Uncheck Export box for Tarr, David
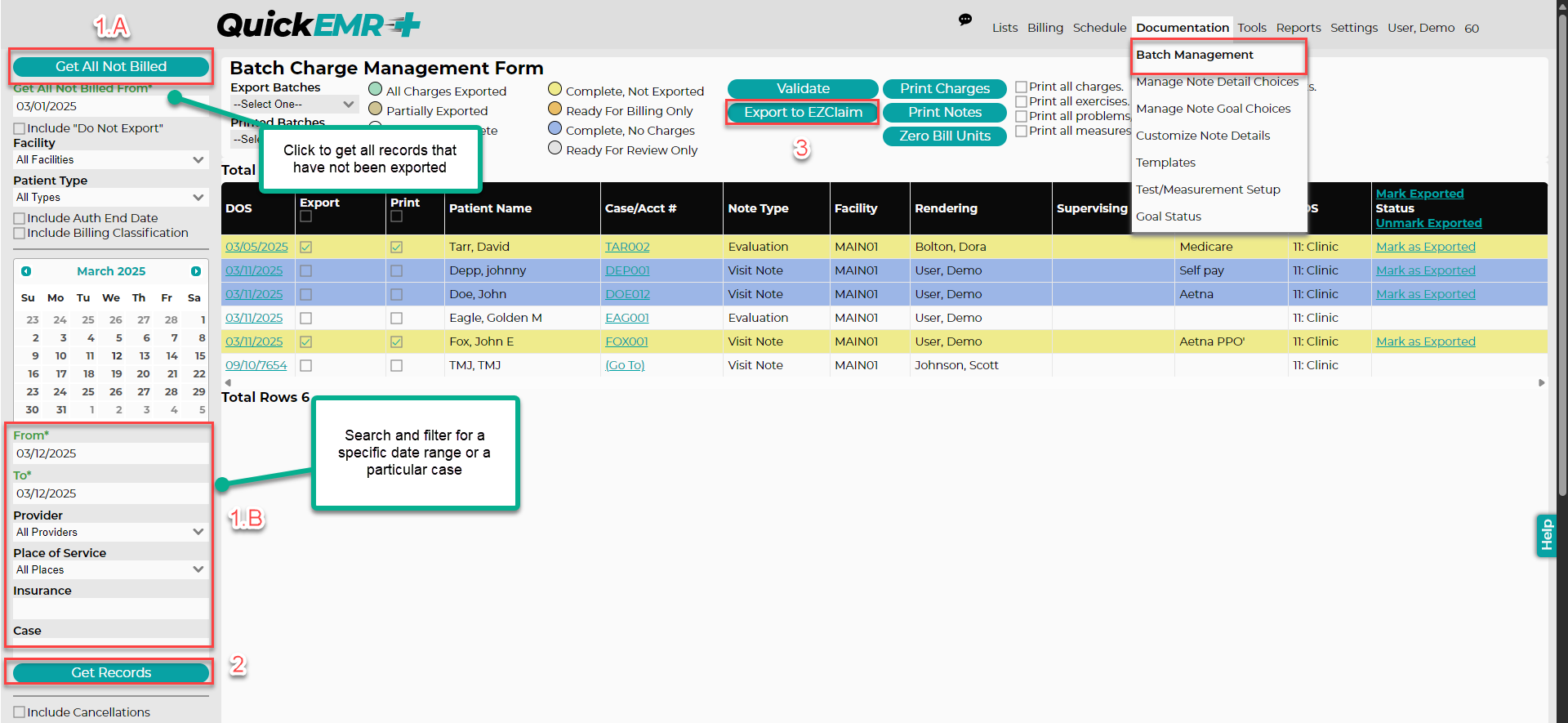The image size is (1568, 723). tap(306, 247)
